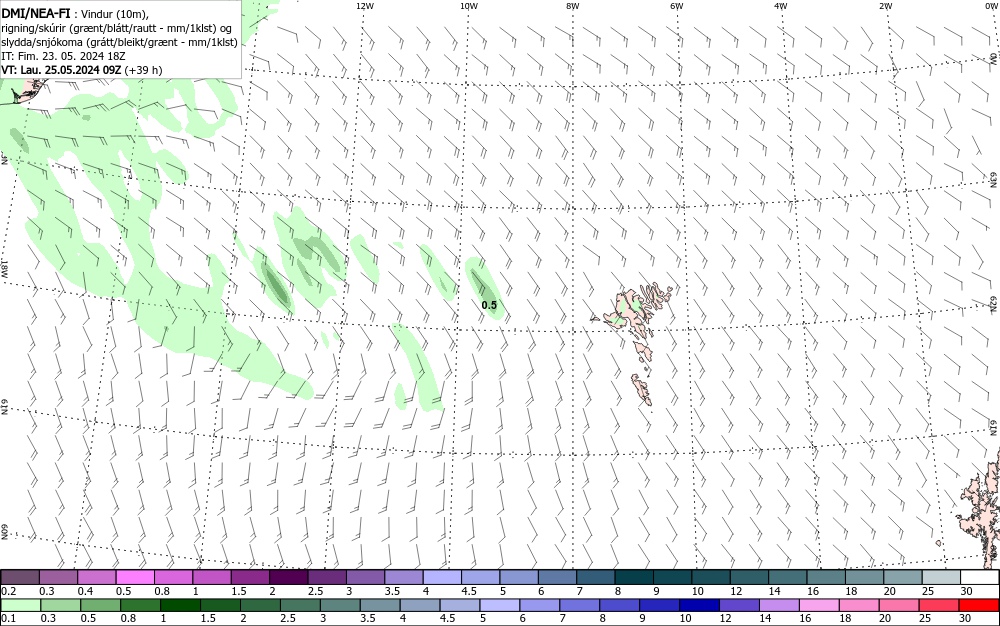1000x626 pixels.
Task: Select the pink 18 swatch in lower scale
Action: pos(859,605)
